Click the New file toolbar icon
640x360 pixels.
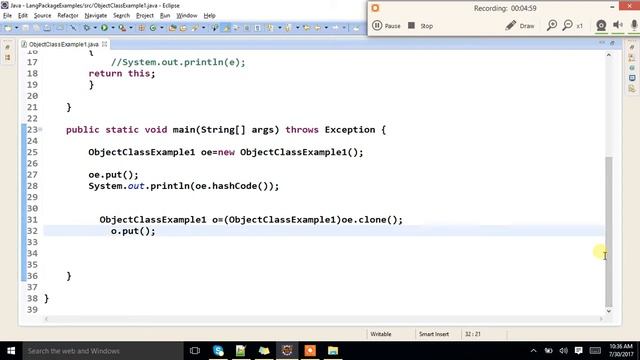pyautogui.click(x=8, y=28)
